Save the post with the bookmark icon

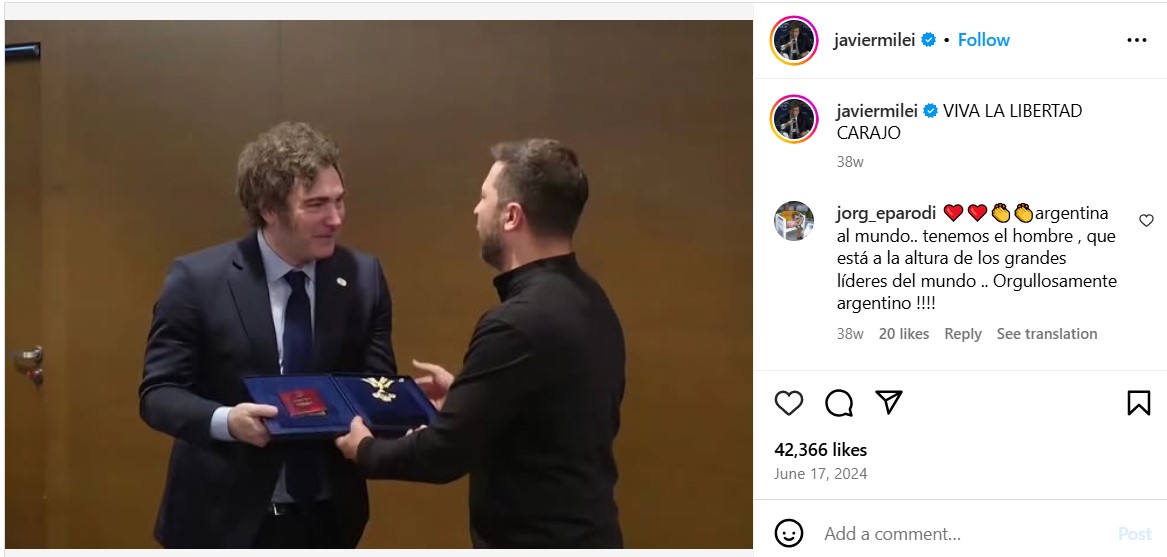(x=1139, y=403)
